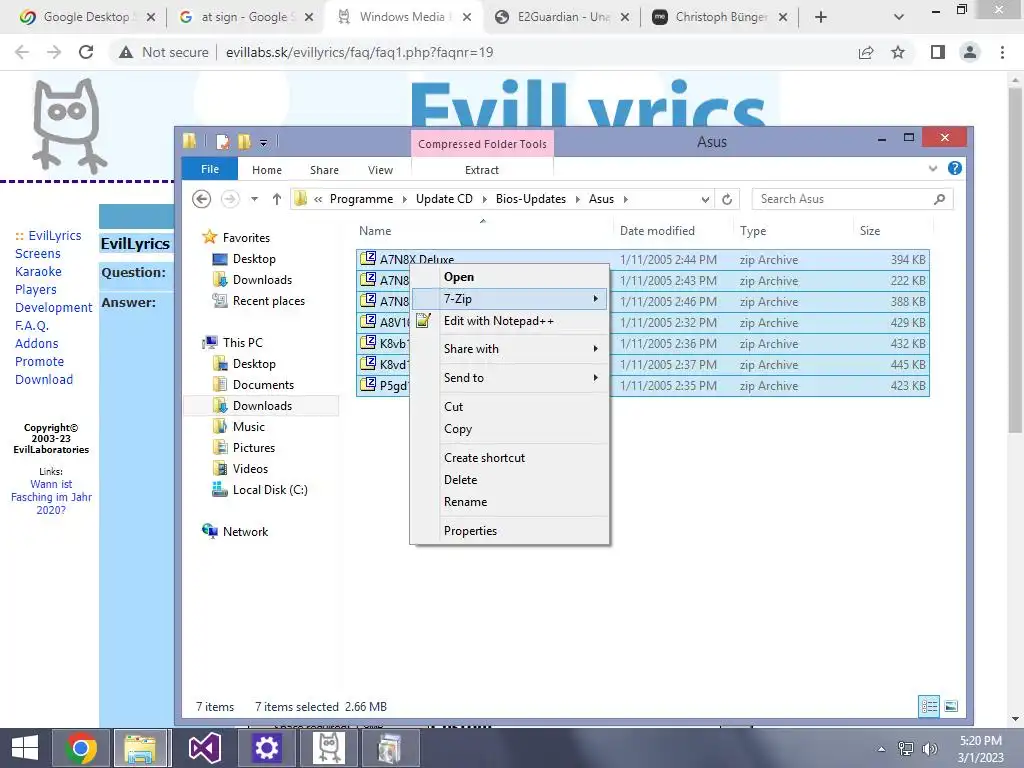Select Local Disk (C:) in navigation pane
The image size is (1024, 768).
pos(270,490)
